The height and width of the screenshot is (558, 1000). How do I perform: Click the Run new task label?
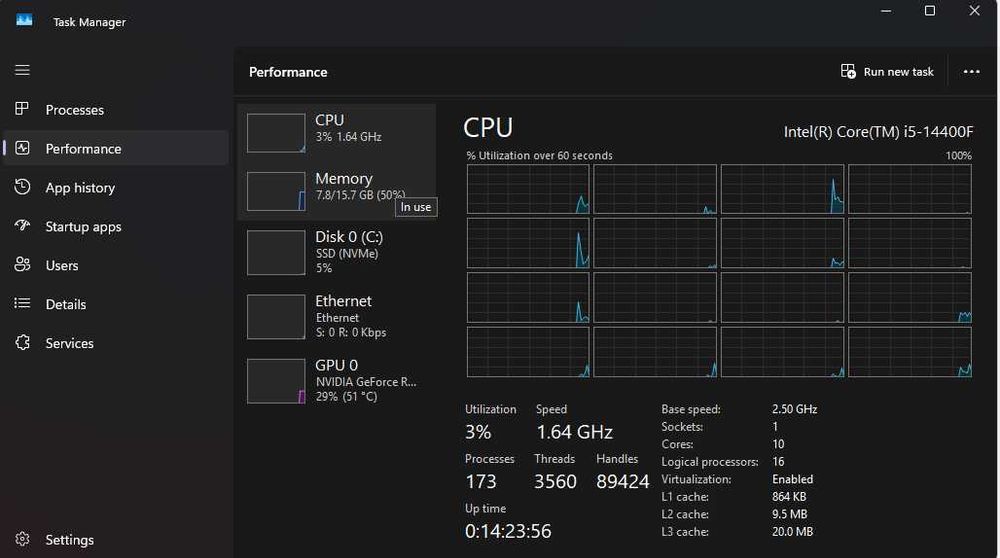[898, 72]
